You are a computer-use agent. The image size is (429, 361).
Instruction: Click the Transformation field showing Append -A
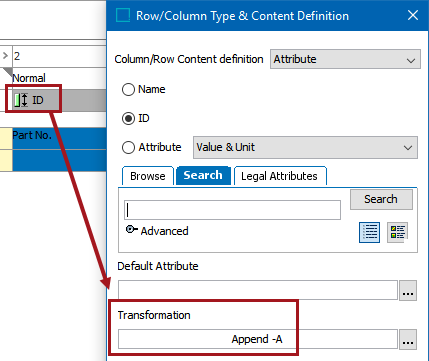[x=258, y=339]
